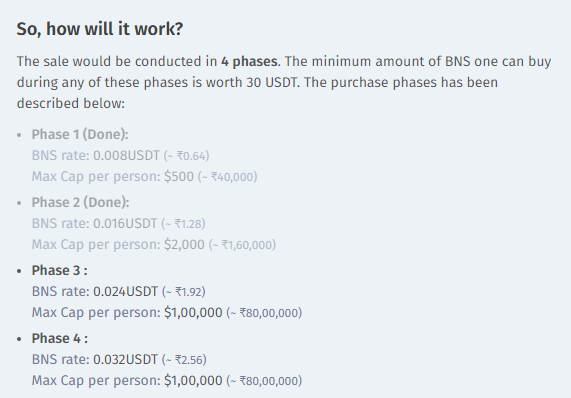571x398 pixels.
Task: Click Phase 1 Max Cap $500 amount
Action: coord(179,177)
